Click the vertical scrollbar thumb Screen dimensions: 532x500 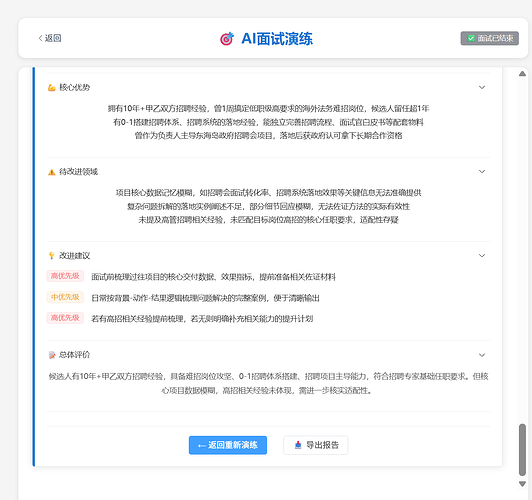point(522,449)
